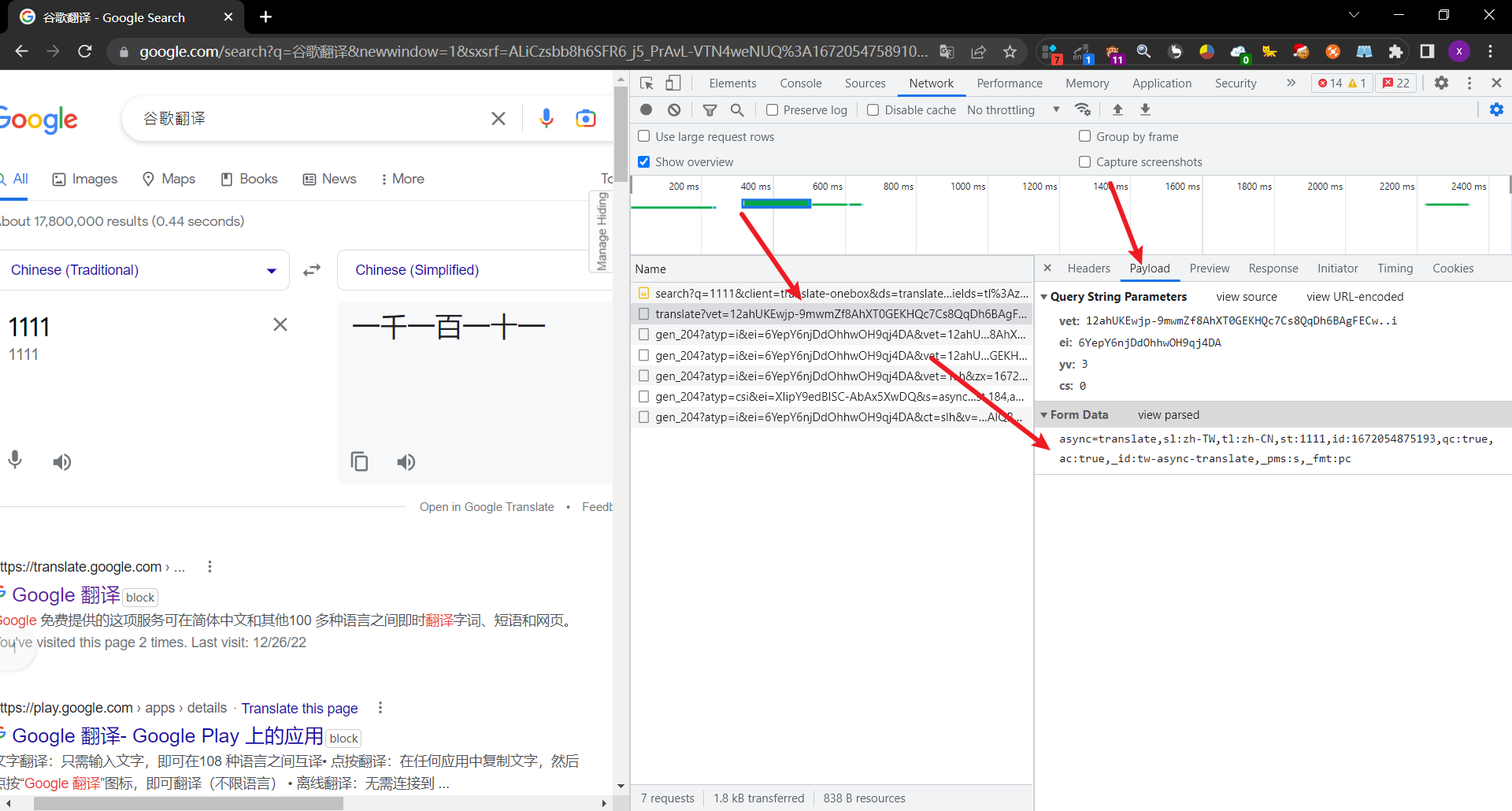This screenshot has height=811, width=1512.
Task: Check the Disable cache checkbox
Action: coord(873,110)
